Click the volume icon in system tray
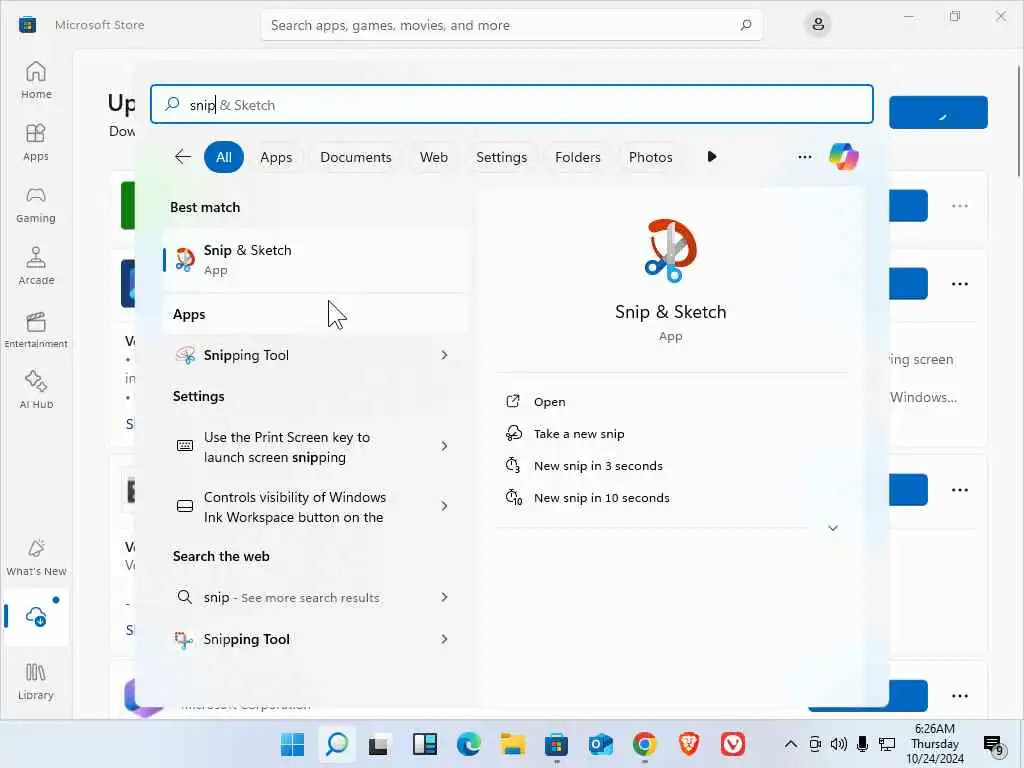1024x768 pixels. (839, 744)
